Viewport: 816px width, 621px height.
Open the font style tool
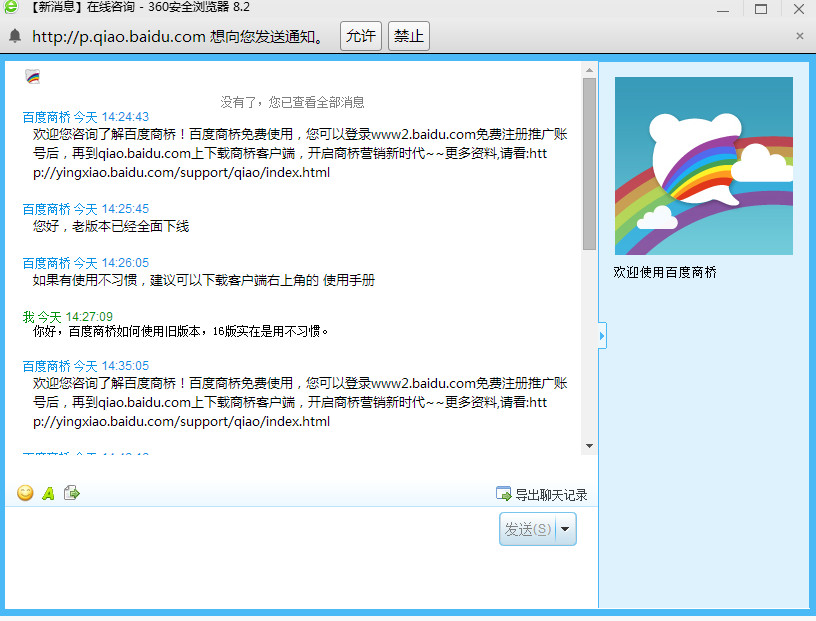[48, 493]
